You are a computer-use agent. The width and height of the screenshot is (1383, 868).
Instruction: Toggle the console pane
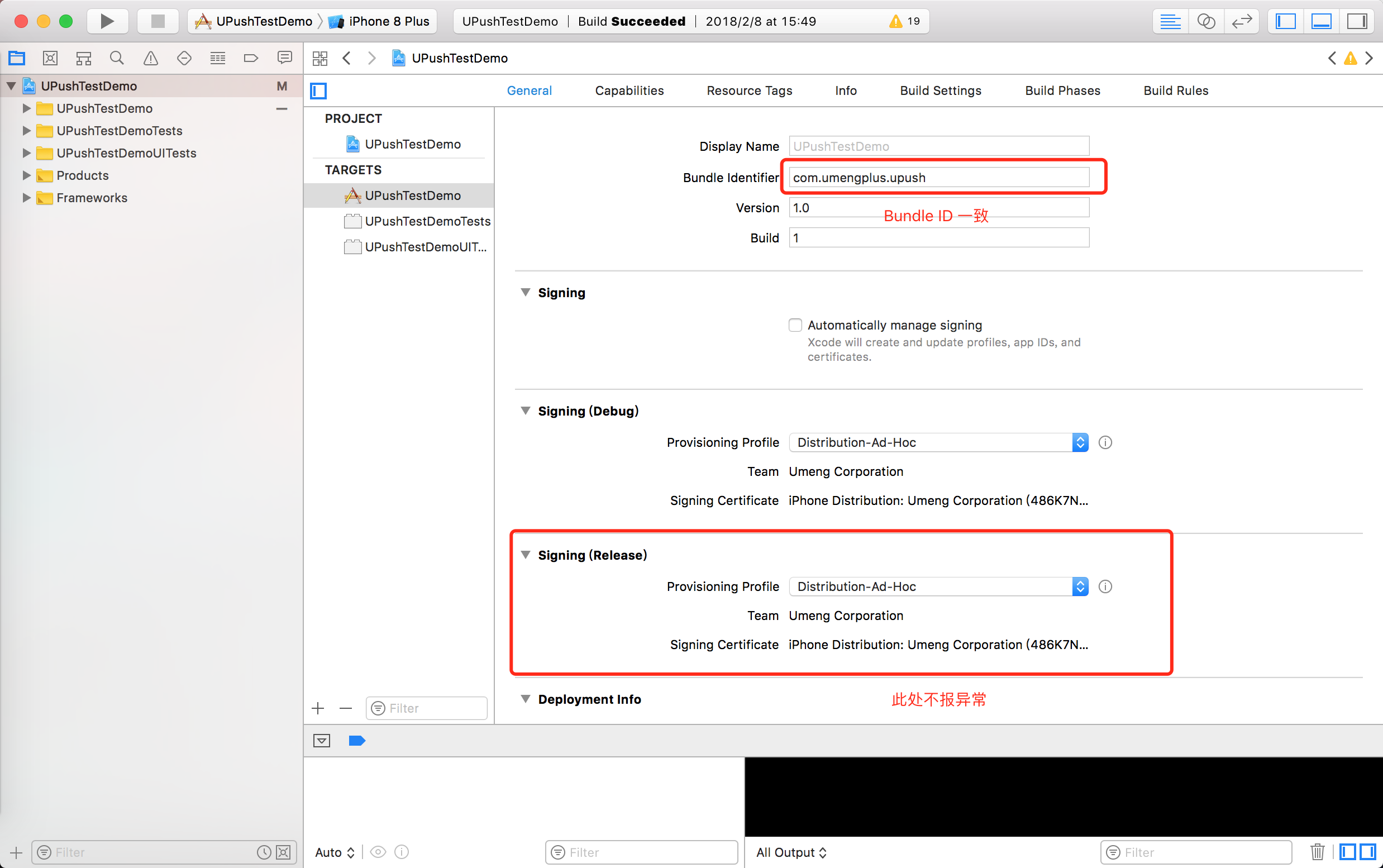[x=1368, y=852]
